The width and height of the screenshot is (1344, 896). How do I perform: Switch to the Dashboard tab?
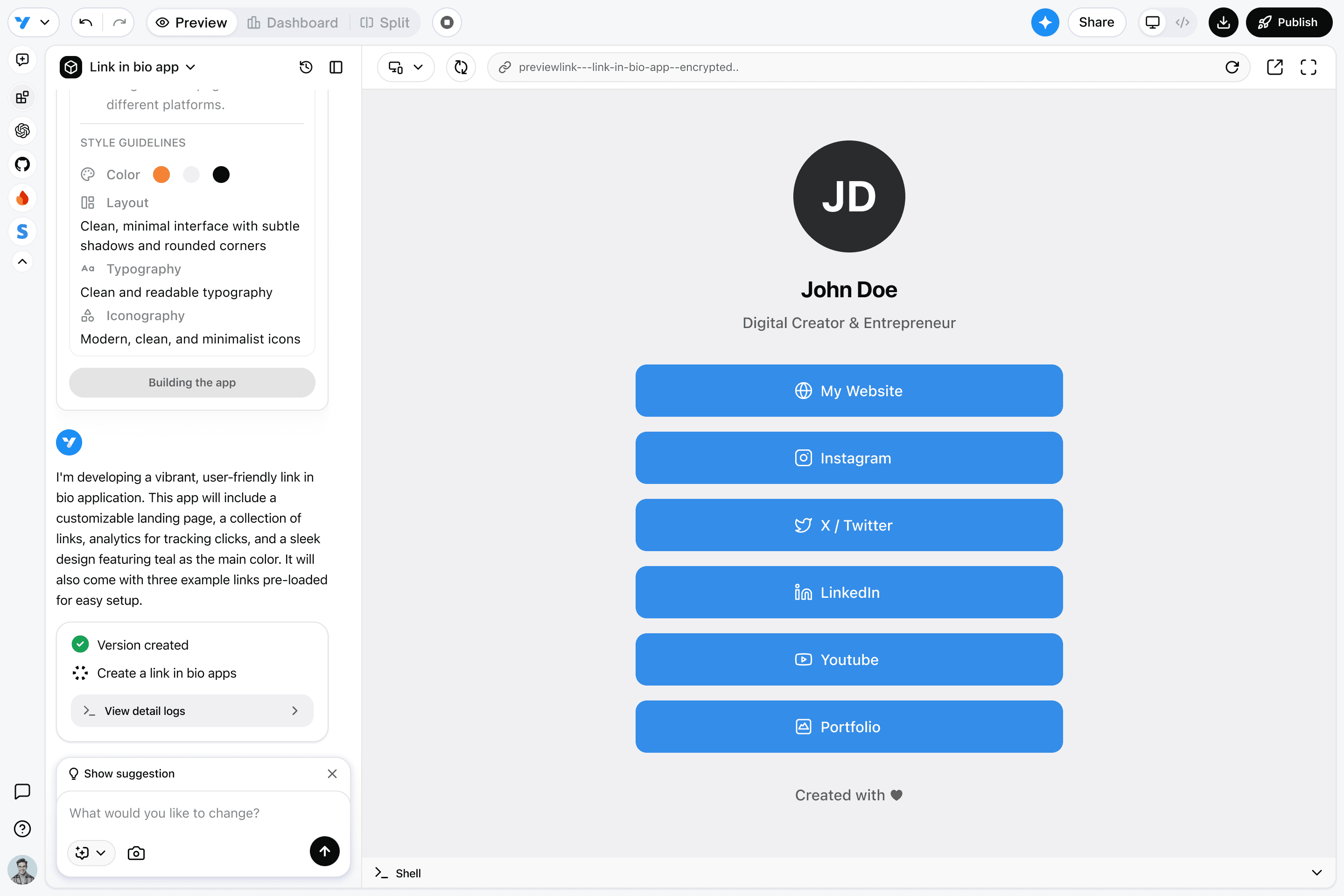pyautogui.click(x=293, y=22)
